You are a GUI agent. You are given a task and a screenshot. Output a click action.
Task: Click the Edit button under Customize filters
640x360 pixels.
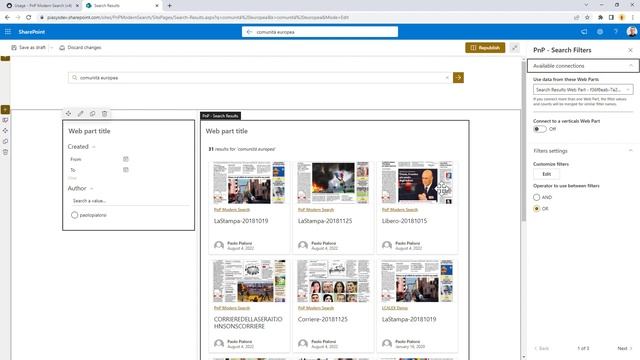click(546, 174)
